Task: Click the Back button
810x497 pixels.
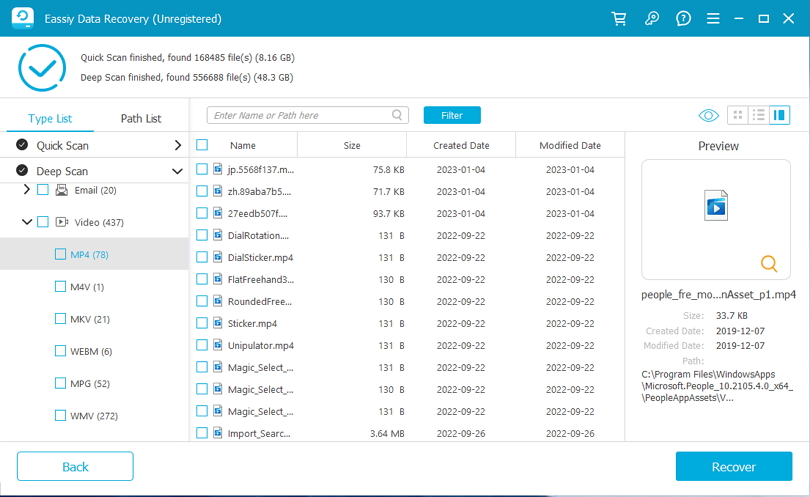Action: pos(75,467)
